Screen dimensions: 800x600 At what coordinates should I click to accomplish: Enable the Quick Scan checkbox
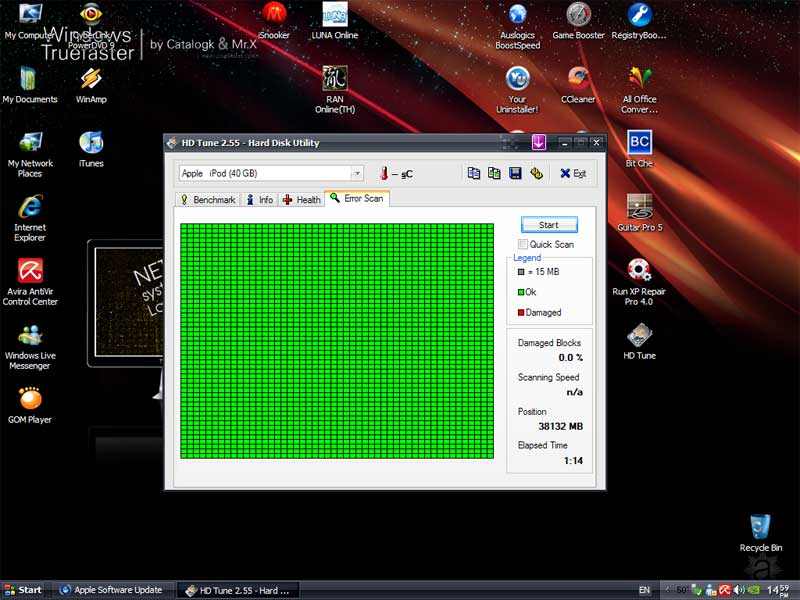coord(523,244)
